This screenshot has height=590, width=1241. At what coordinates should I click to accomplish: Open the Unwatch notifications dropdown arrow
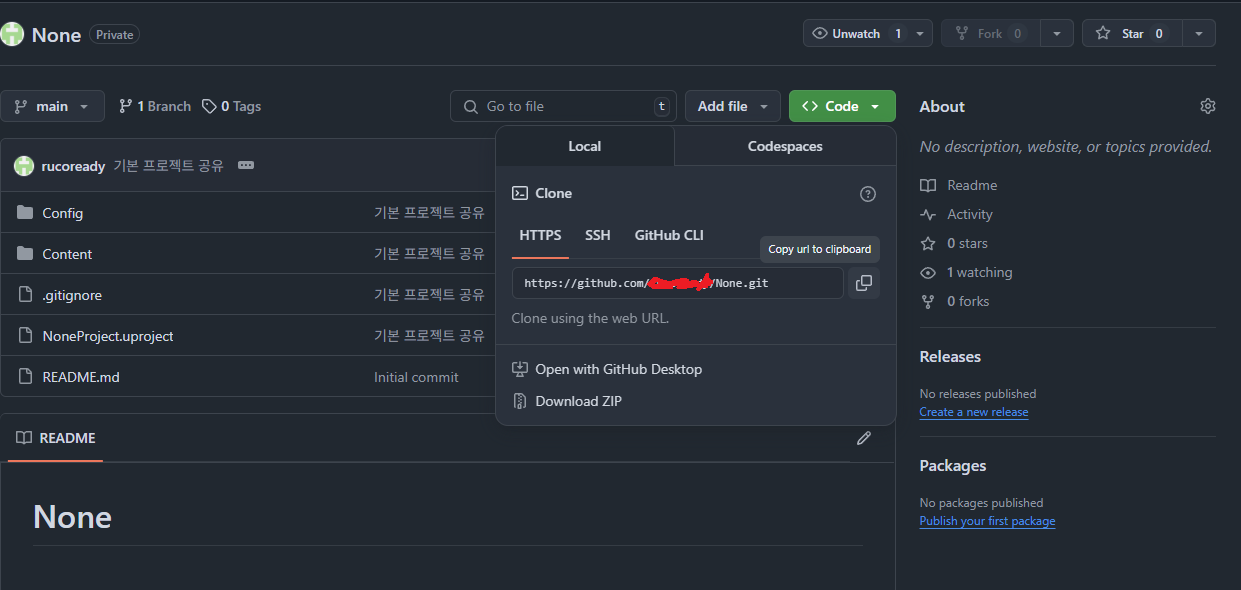(x=920, y=33)
